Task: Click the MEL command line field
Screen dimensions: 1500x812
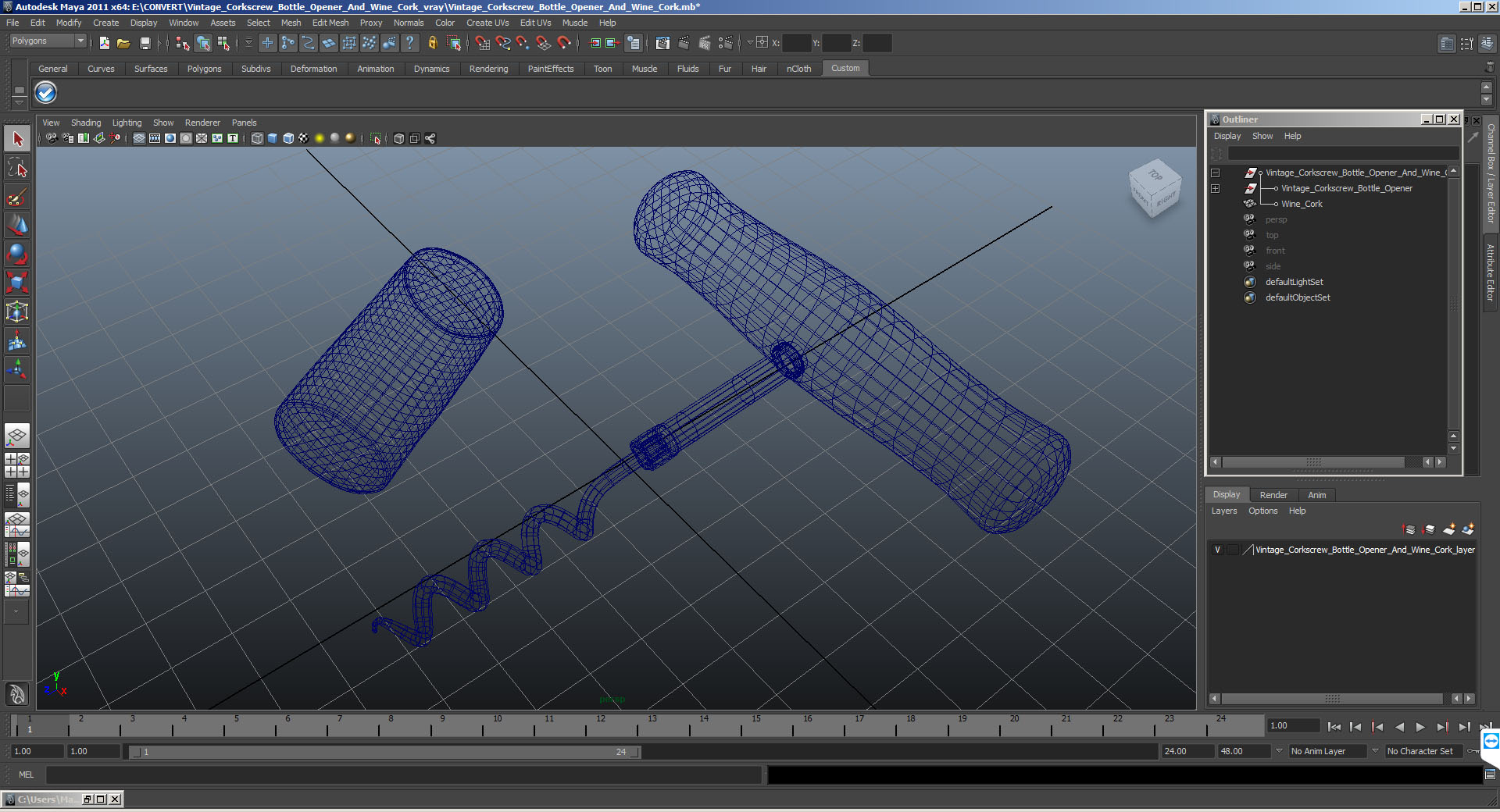Action: (404, 775)
